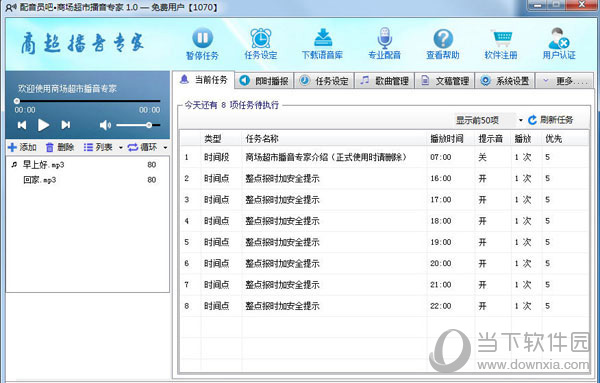Image resolution: width=600 pixels, height=383 pixels.
Task: Click the 任务名称 column header
Action: (334, 139)
